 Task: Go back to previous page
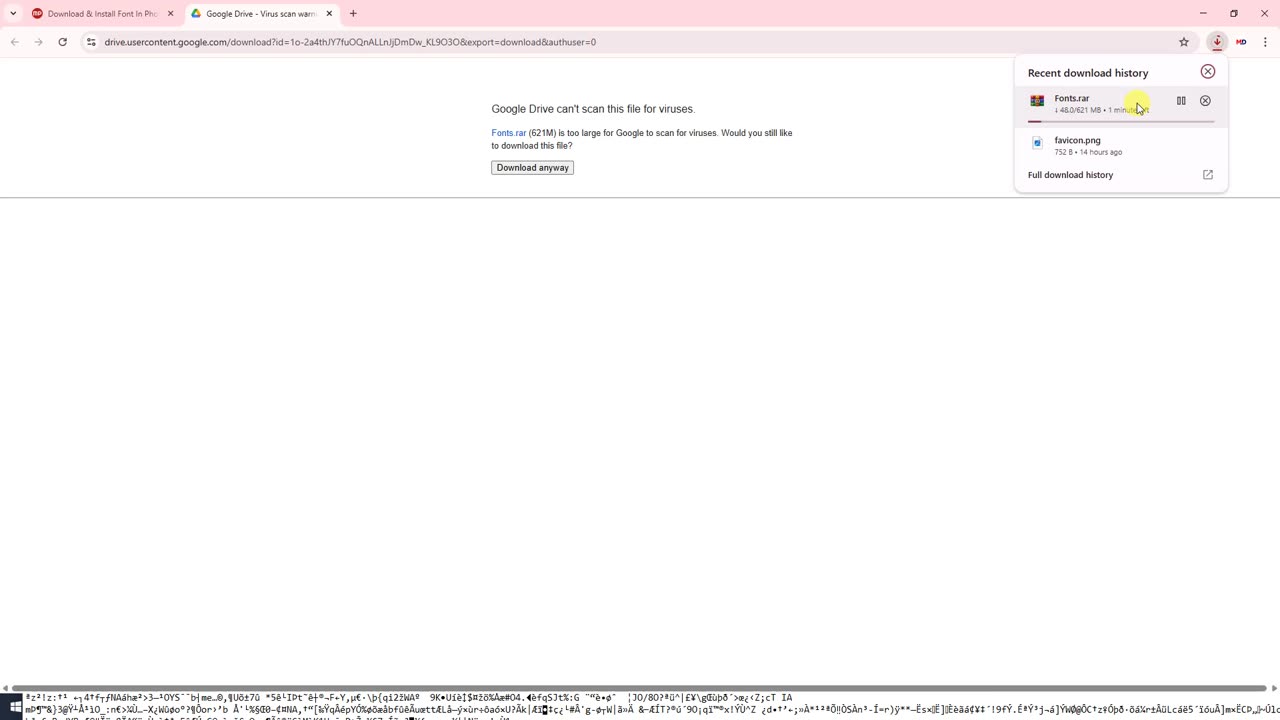[x=14, y=42]
